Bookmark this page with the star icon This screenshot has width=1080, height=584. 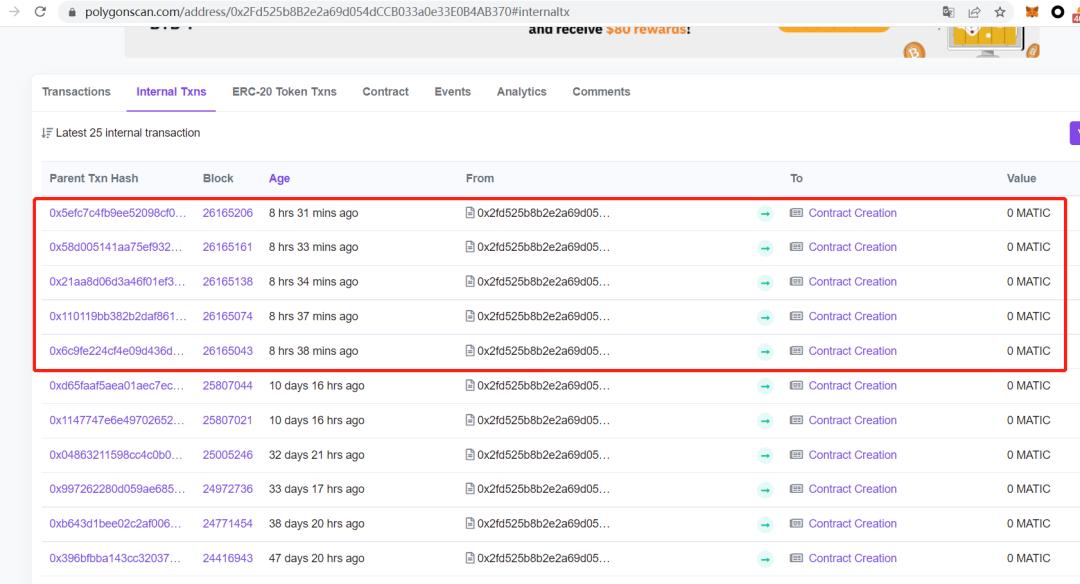tap(1000, 12)
